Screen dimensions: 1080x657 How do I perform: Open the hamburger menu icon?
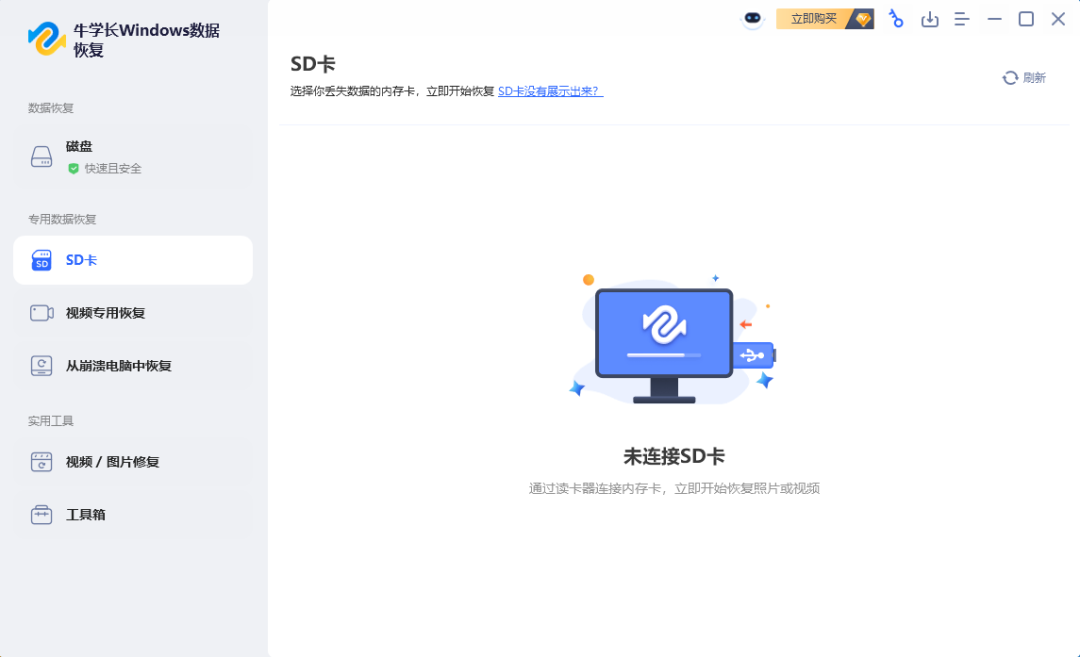pyautogui.click(x=962, y=19)
